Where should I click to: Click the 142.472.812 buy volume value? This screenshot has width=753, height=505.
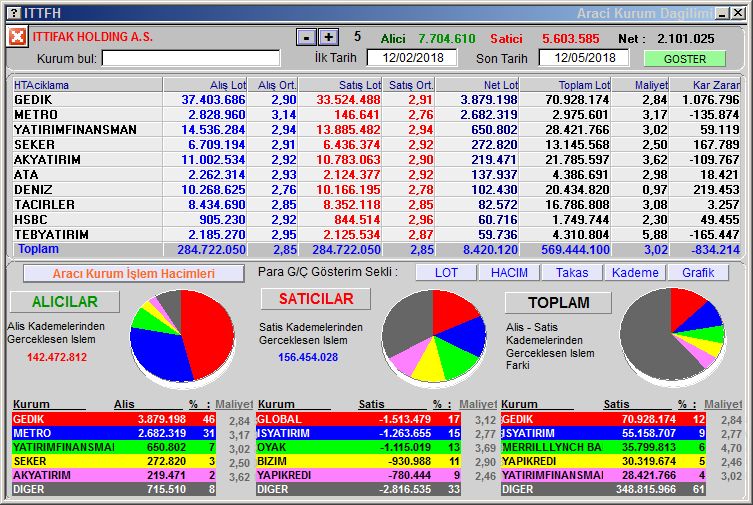(57, 357)
